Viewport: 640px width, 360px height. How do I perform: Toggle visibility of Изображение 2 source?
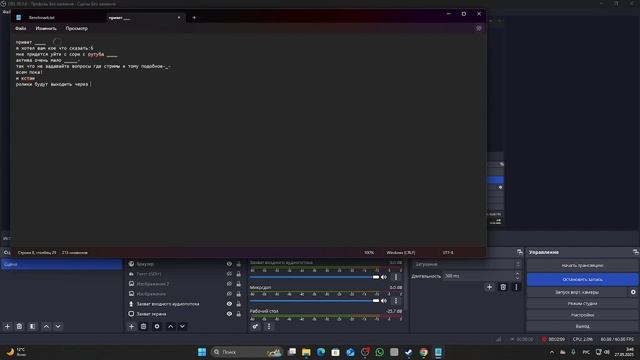coord(229,284)
